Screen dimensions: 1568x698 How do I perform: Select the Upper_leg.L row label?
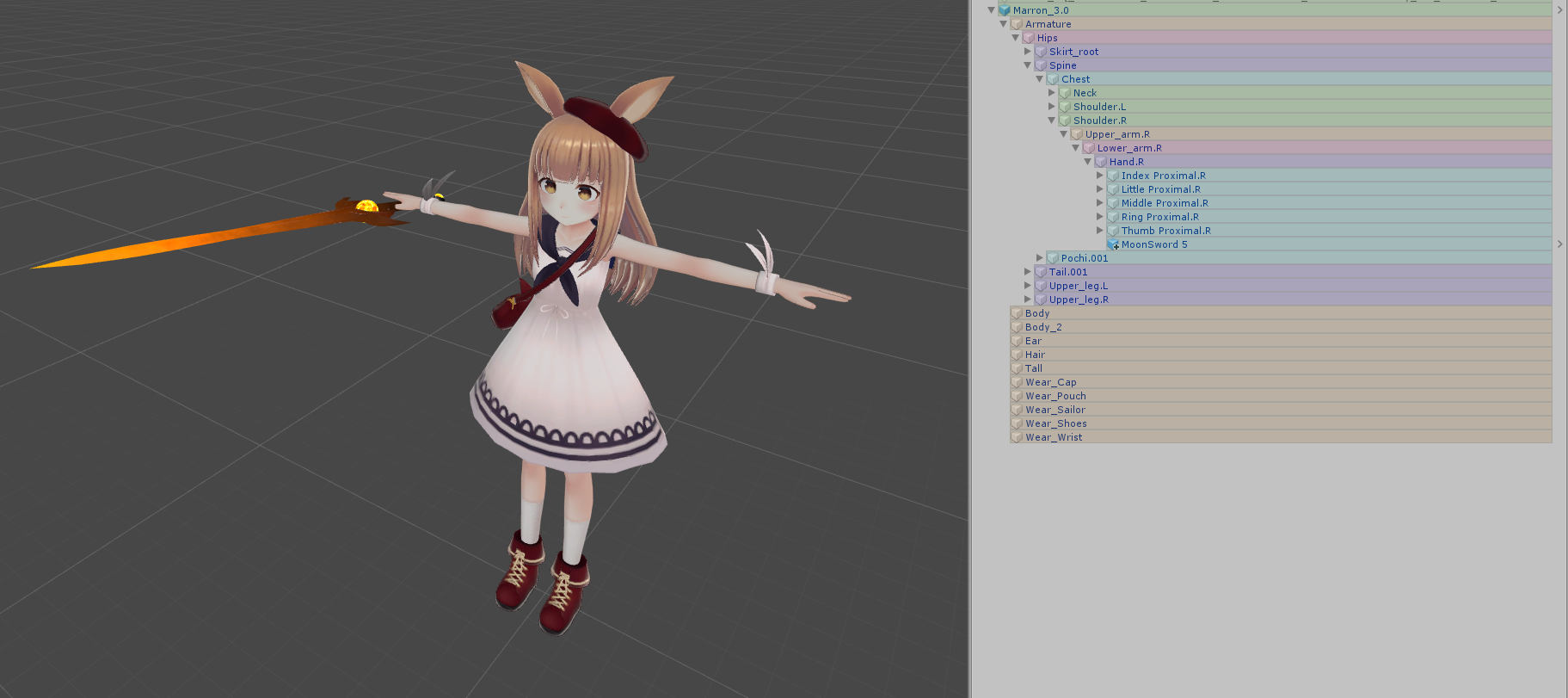tap(1079, 286)
